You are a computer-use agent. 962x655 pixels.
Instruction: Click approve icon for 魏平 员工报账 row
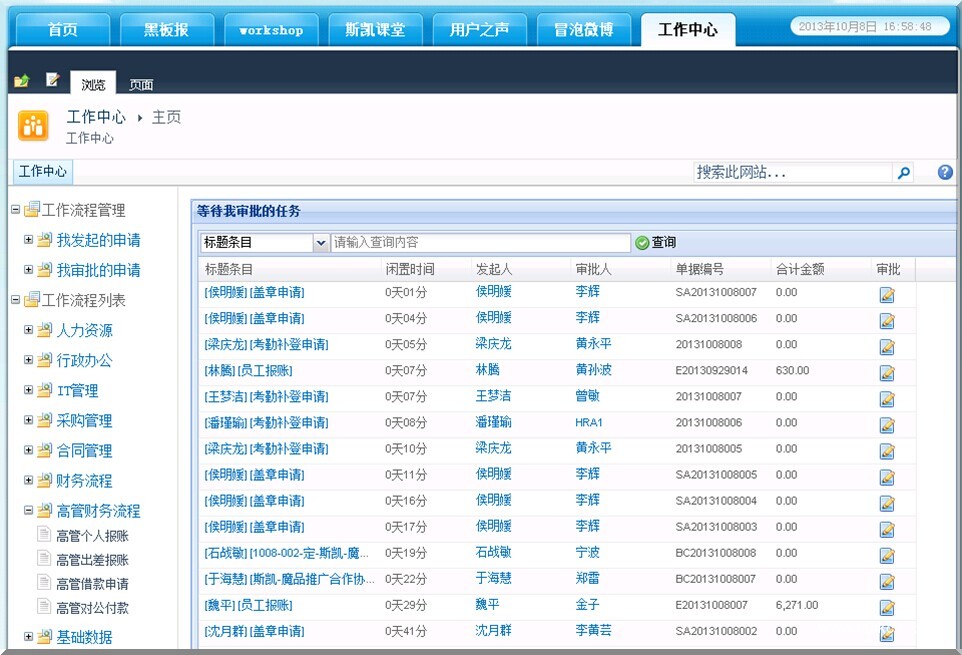[x=886, y=606]
